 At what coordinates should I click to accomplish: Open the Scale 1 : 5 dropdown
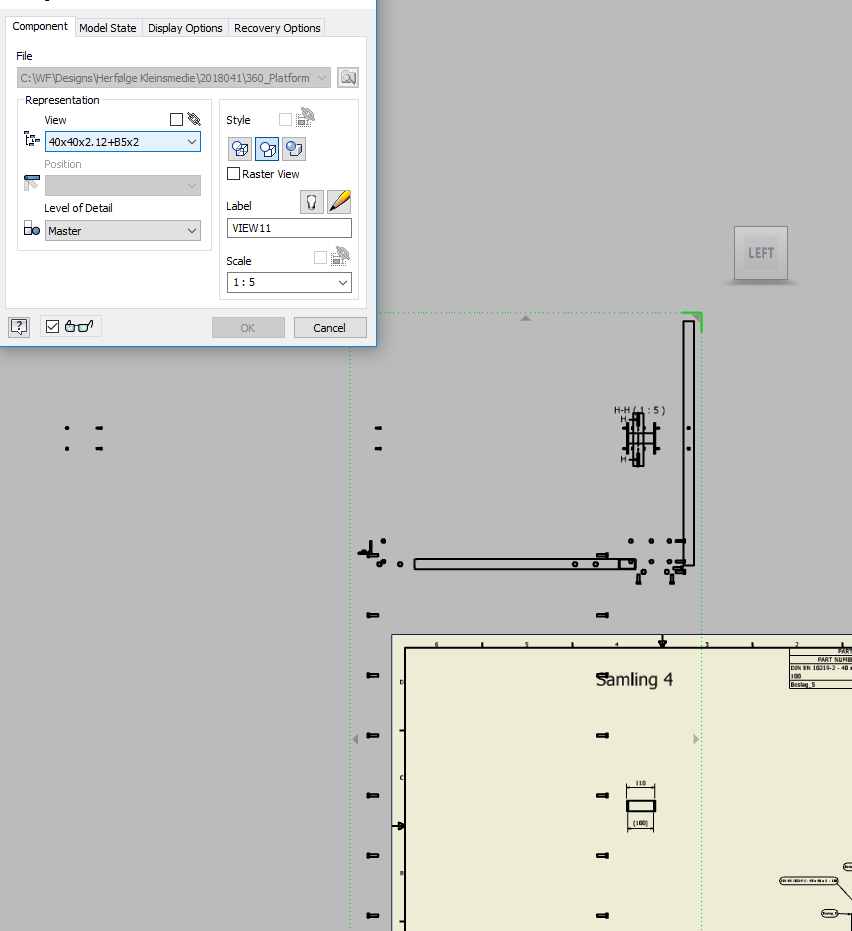(289, 283)
